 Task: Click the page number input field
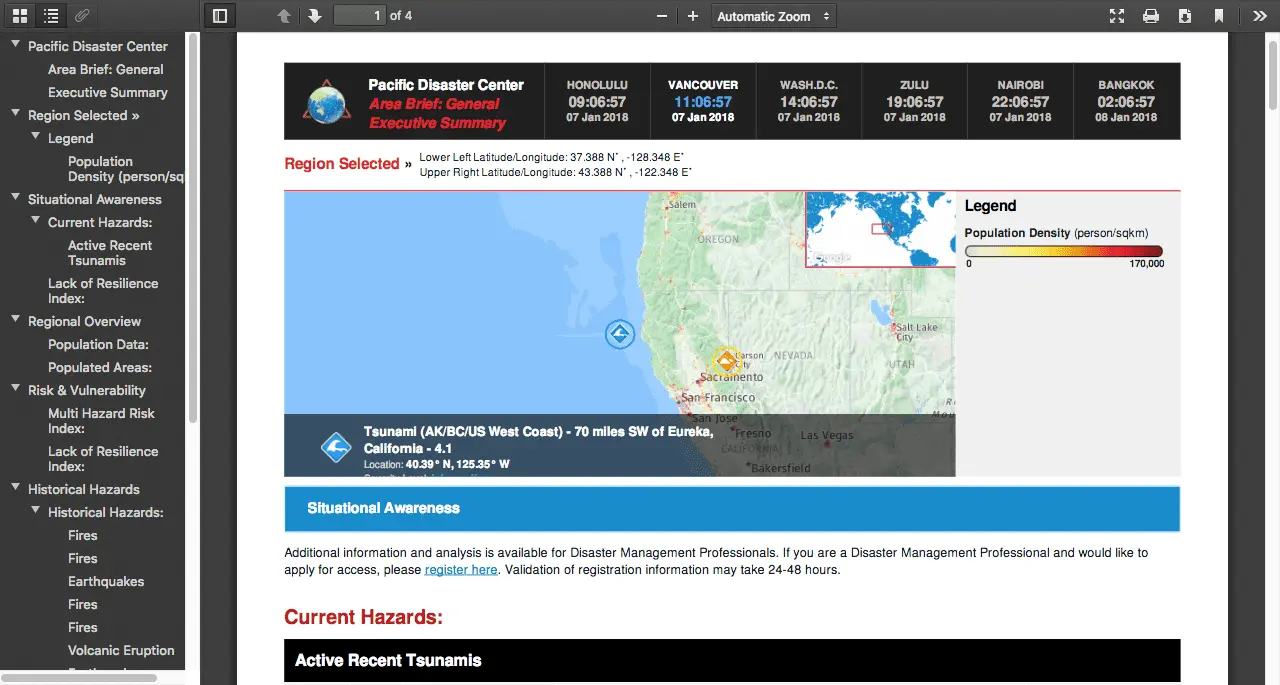pos(360,16)
